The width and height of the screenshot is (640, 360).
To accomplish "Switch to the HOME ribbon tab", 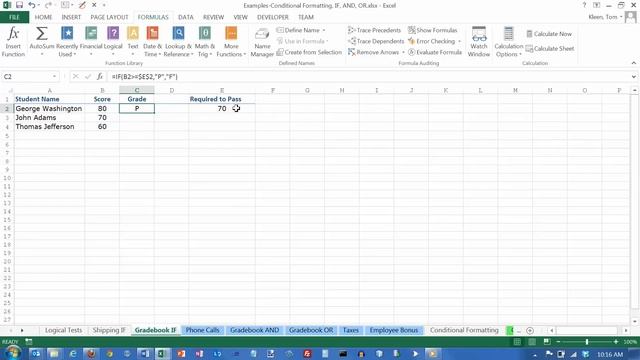I will tap(43, 17).
